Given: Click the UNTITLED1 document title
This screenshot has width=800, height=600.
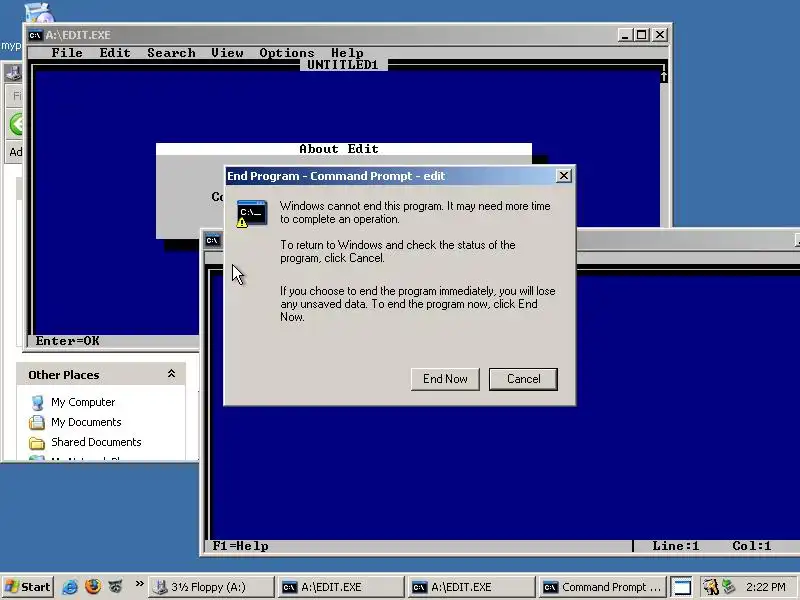Looking at the screenshot, I should 342,65.
